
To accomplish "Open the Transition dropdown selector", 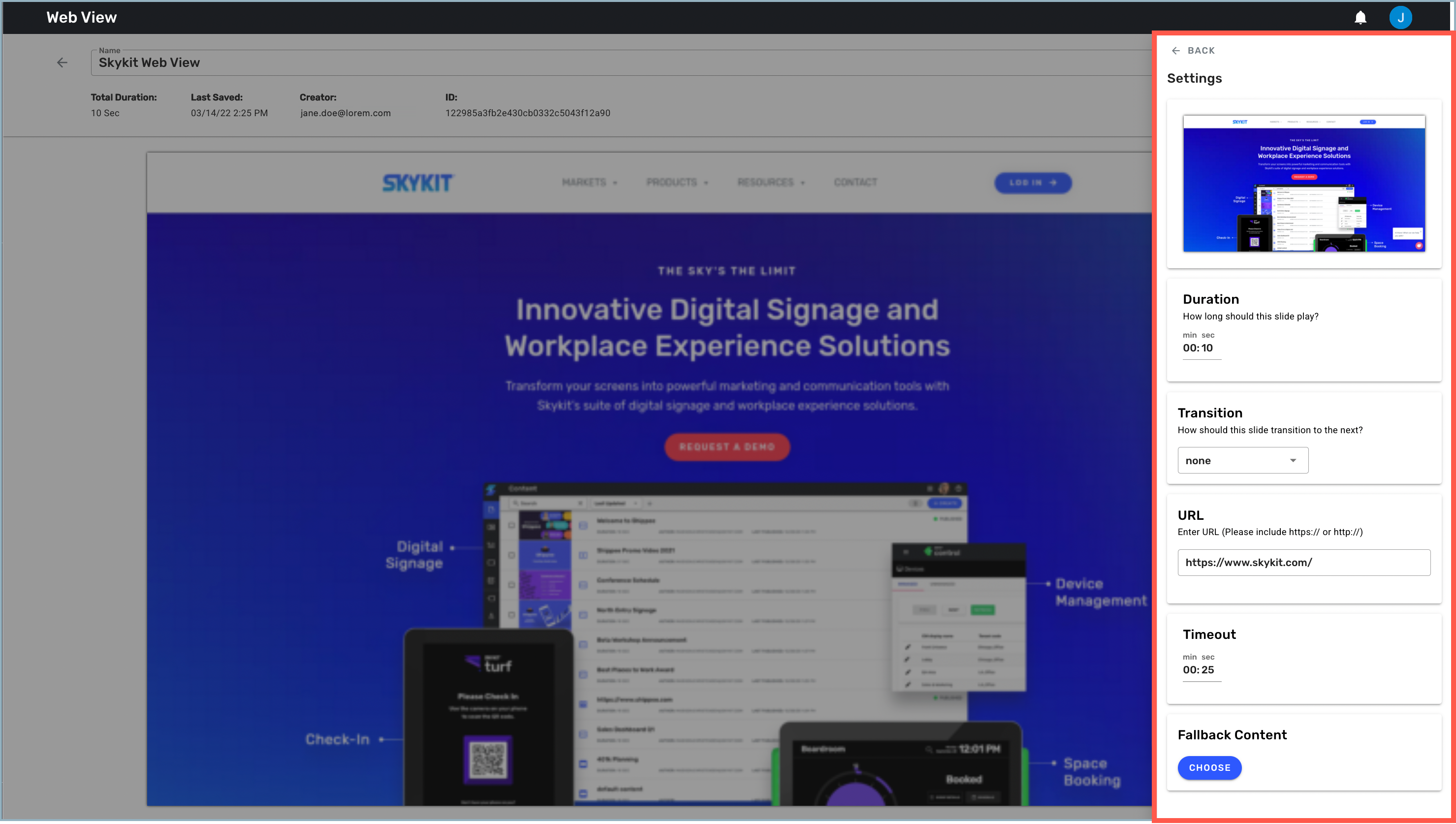I will click(1242, 460).
